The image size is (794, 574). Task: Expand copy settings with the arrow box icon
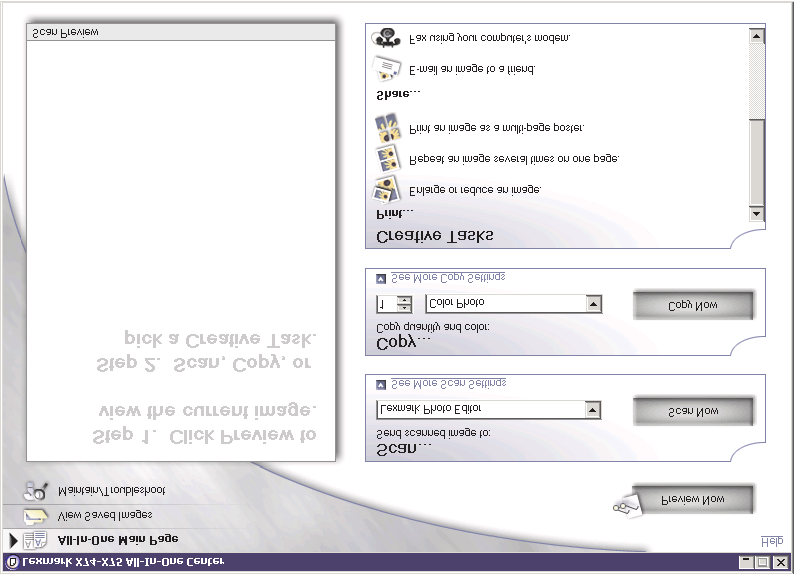[381, 278]
